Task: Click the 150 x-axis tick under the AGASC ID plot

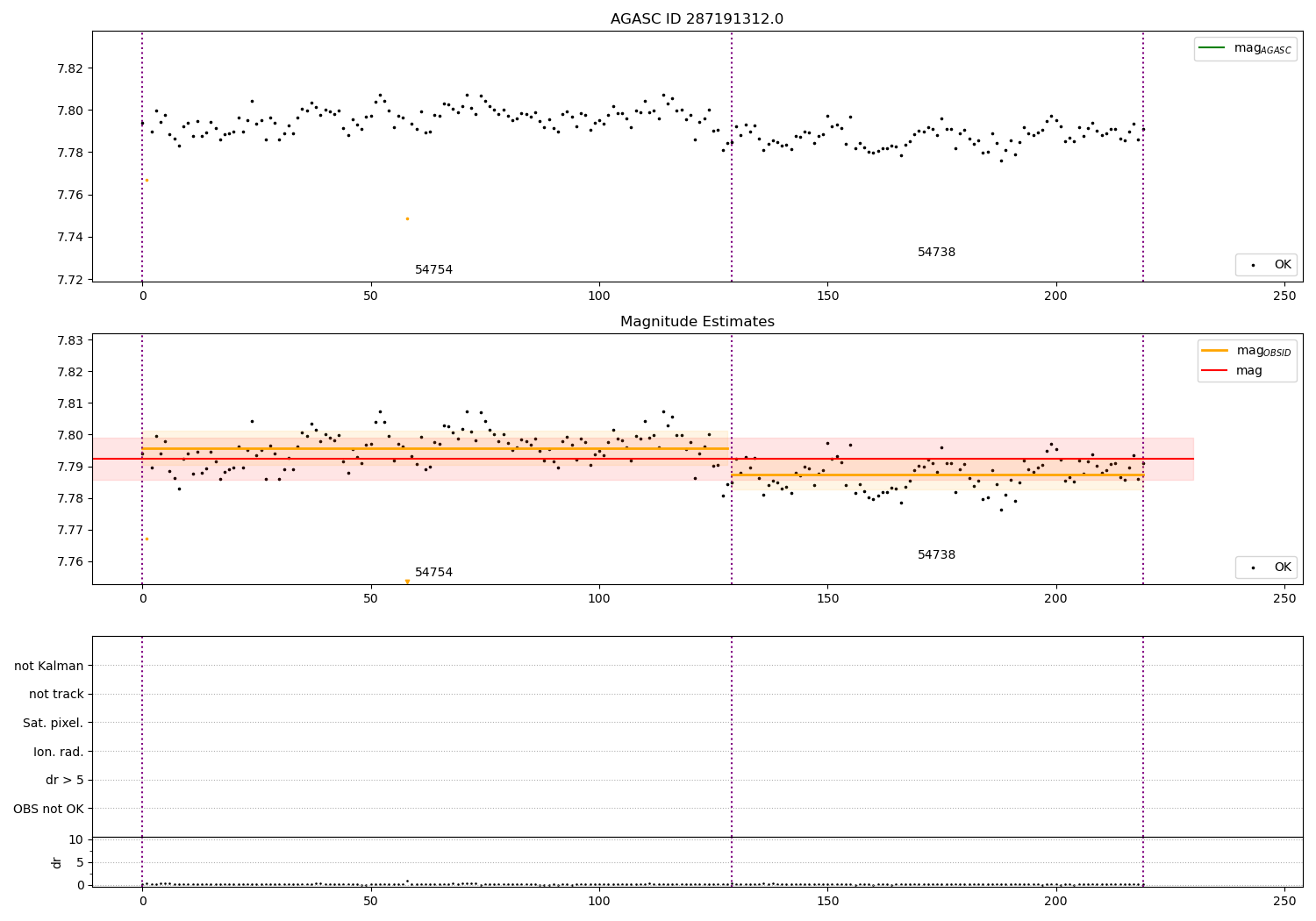Action: pyautogui.click(x=827, y=296)
